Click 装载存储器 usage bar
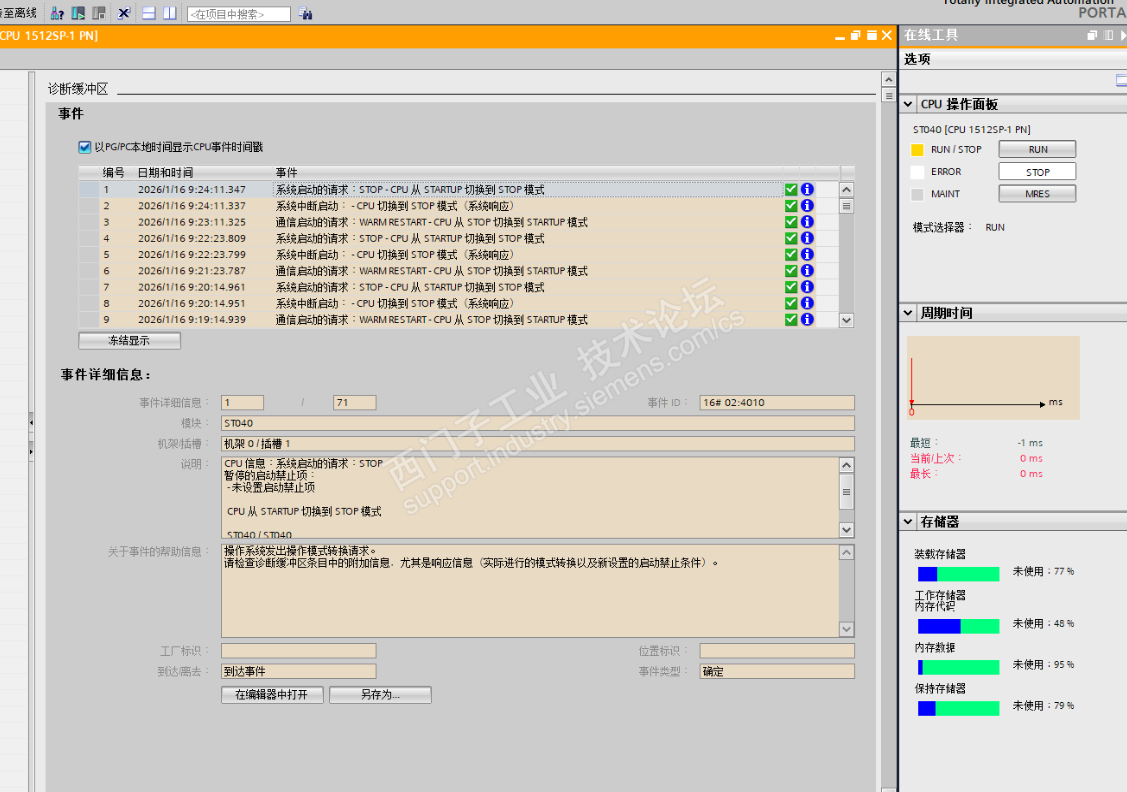The height and width of the screenshot is (792, 1127). coord(959,574)
